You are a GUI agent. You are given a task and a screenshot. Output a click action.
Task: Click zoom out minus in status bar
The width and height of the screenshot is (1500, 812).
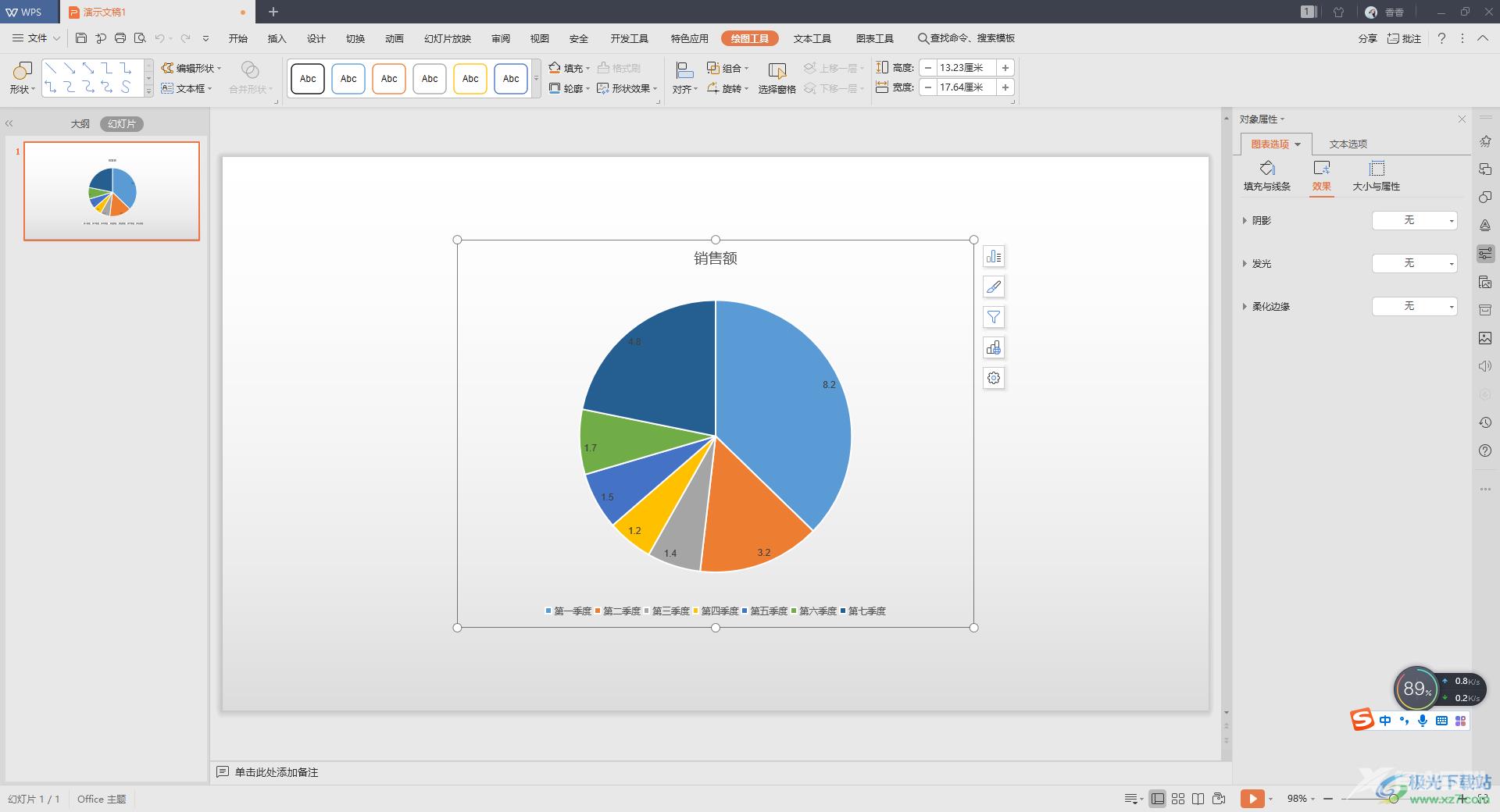[1328, 799]
